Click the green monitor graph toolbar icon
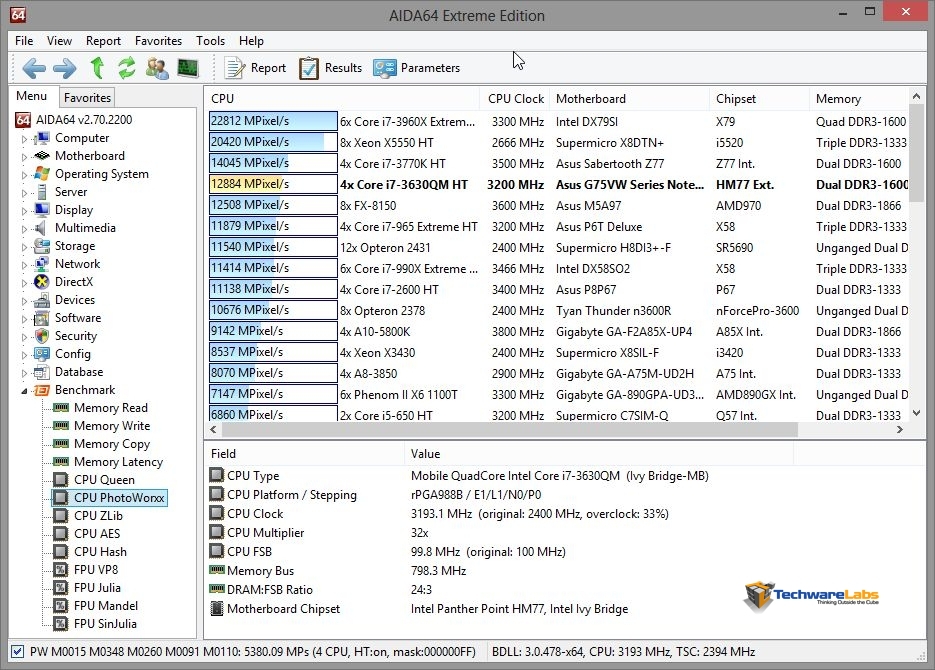The height and width of the screenshot is (670, 935). coord(188,68)
